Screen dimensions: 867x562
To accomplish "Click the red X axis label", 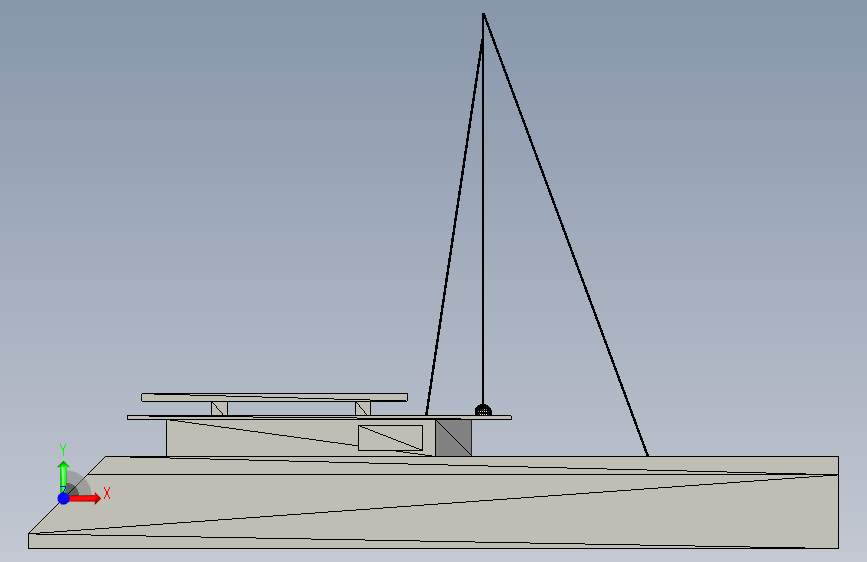I will click(x=107, y=493).
